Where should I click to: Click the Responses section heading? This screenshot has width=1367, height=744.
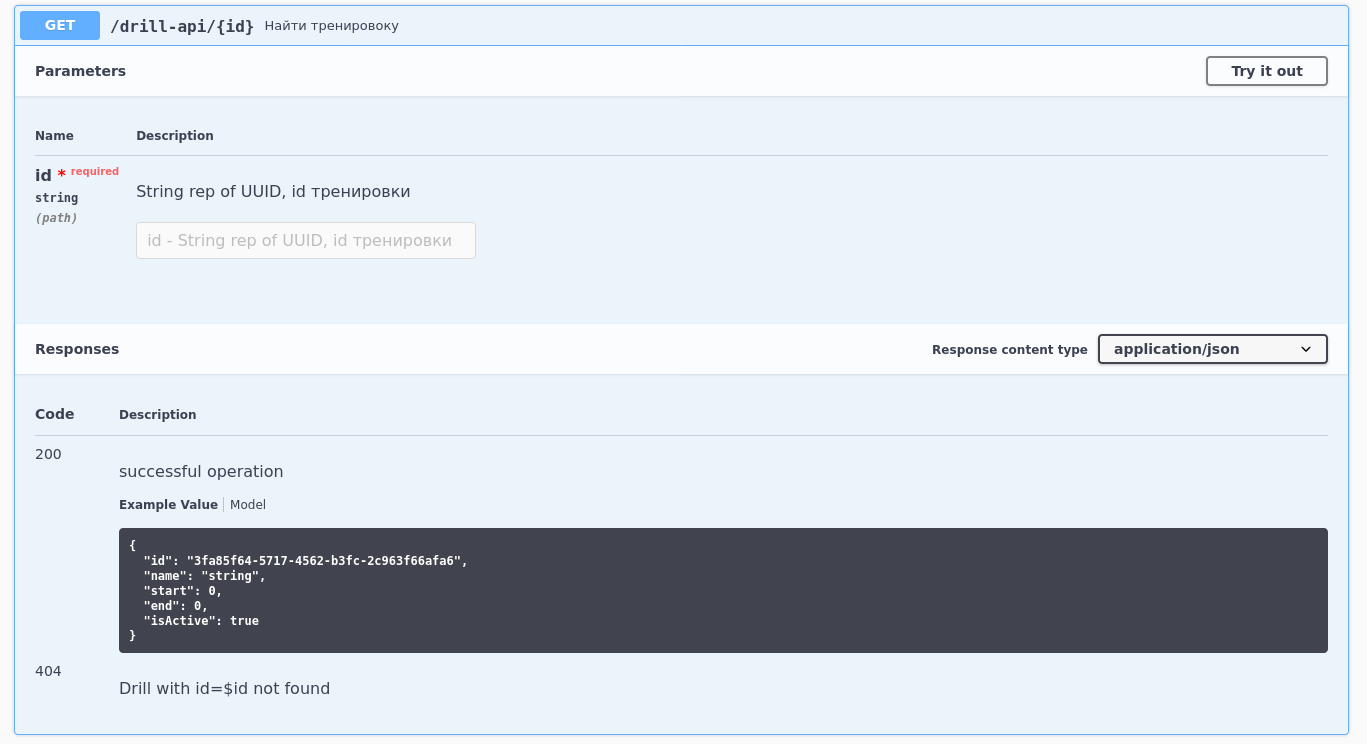77,349
